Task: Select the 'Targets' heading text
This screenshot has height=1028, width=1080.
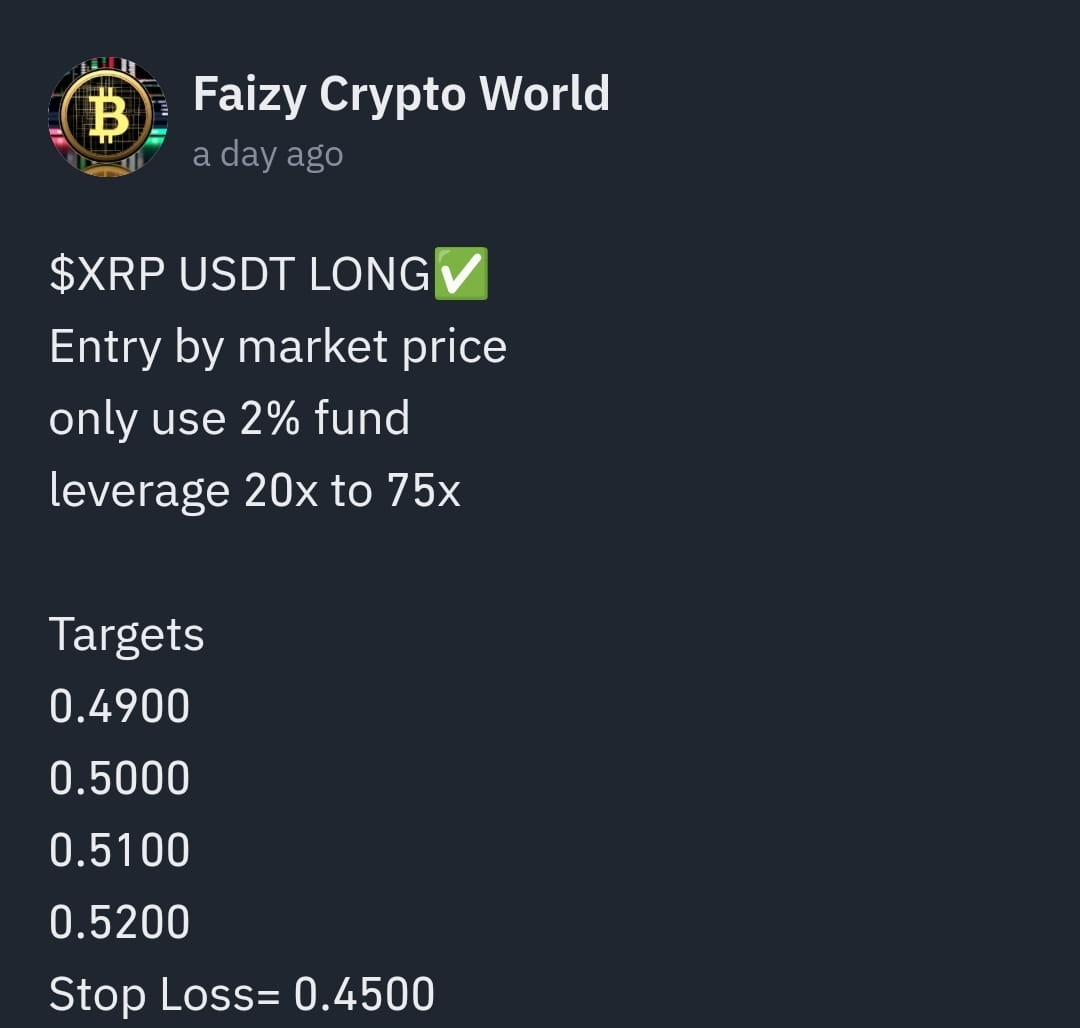Action: coord(126,633)
